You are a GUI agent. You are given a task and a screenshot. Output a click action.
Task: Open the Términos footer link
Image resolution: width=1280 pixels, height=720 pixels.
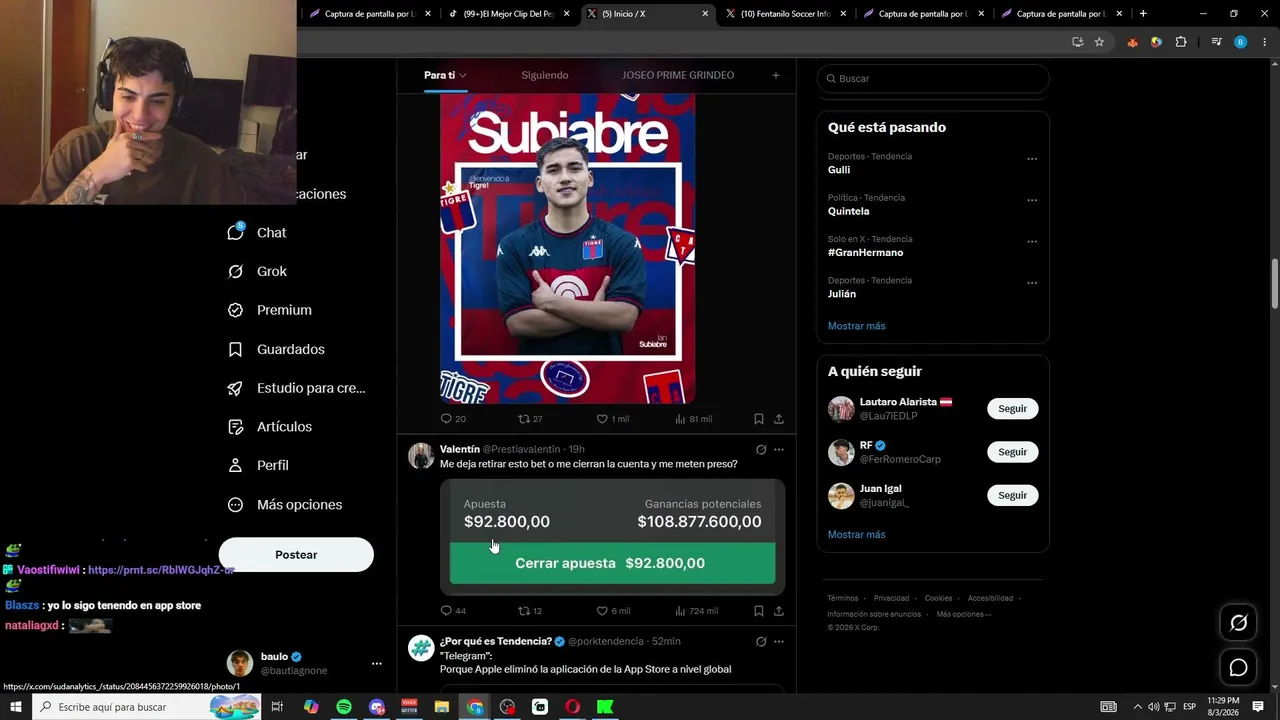click(842, 598)
